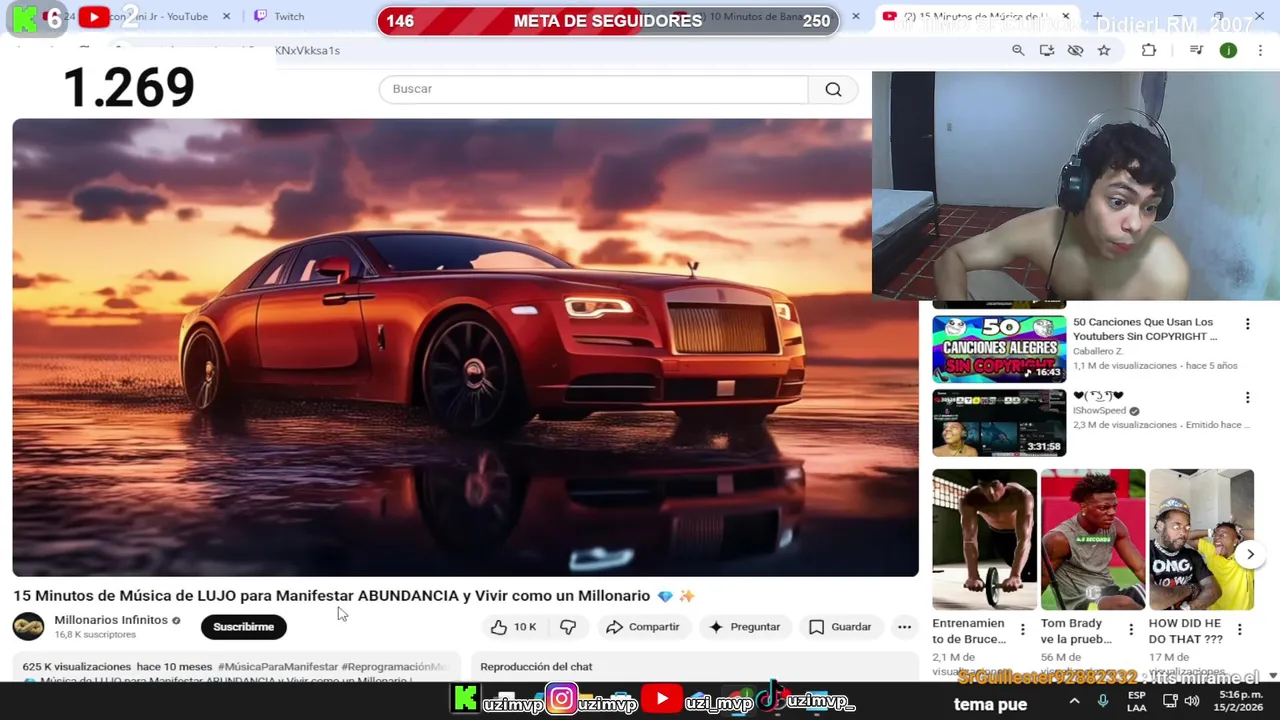Open the 50 Canciones Alegres thumbnail
1280x720 pixels.
pos(999,349)
